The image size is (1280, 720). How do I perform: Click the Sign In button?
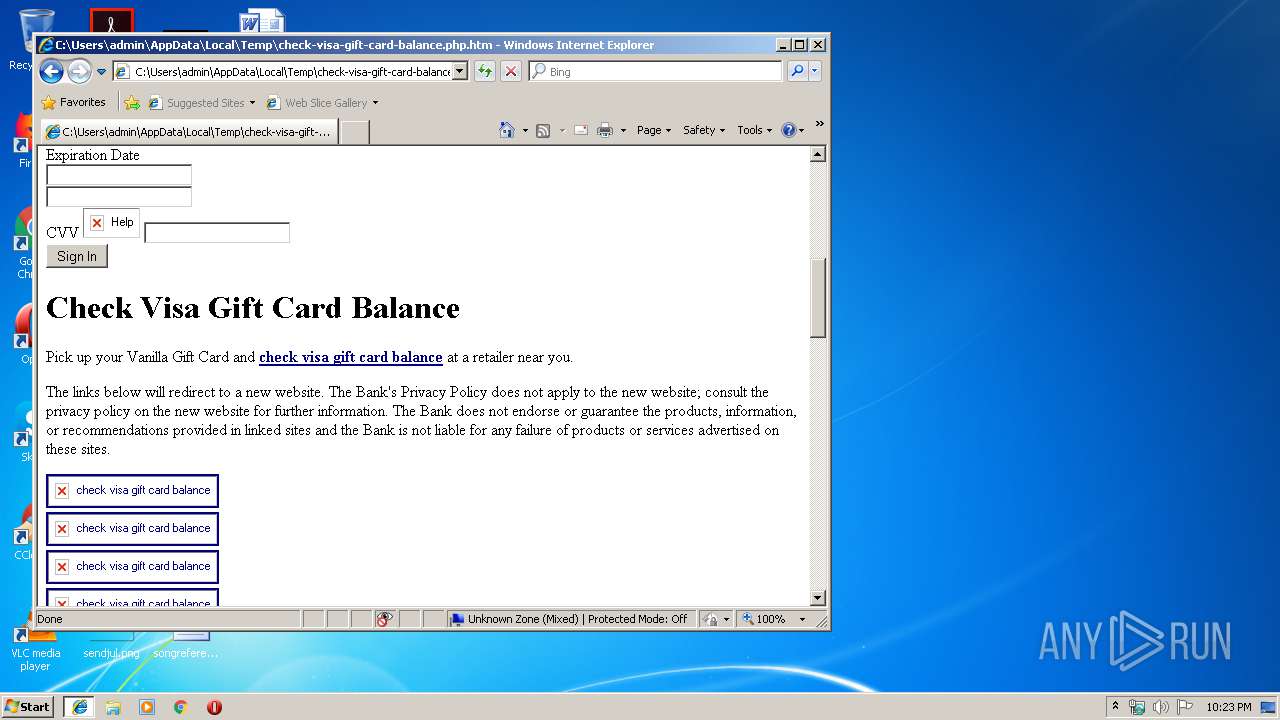[x=77, y=256]
